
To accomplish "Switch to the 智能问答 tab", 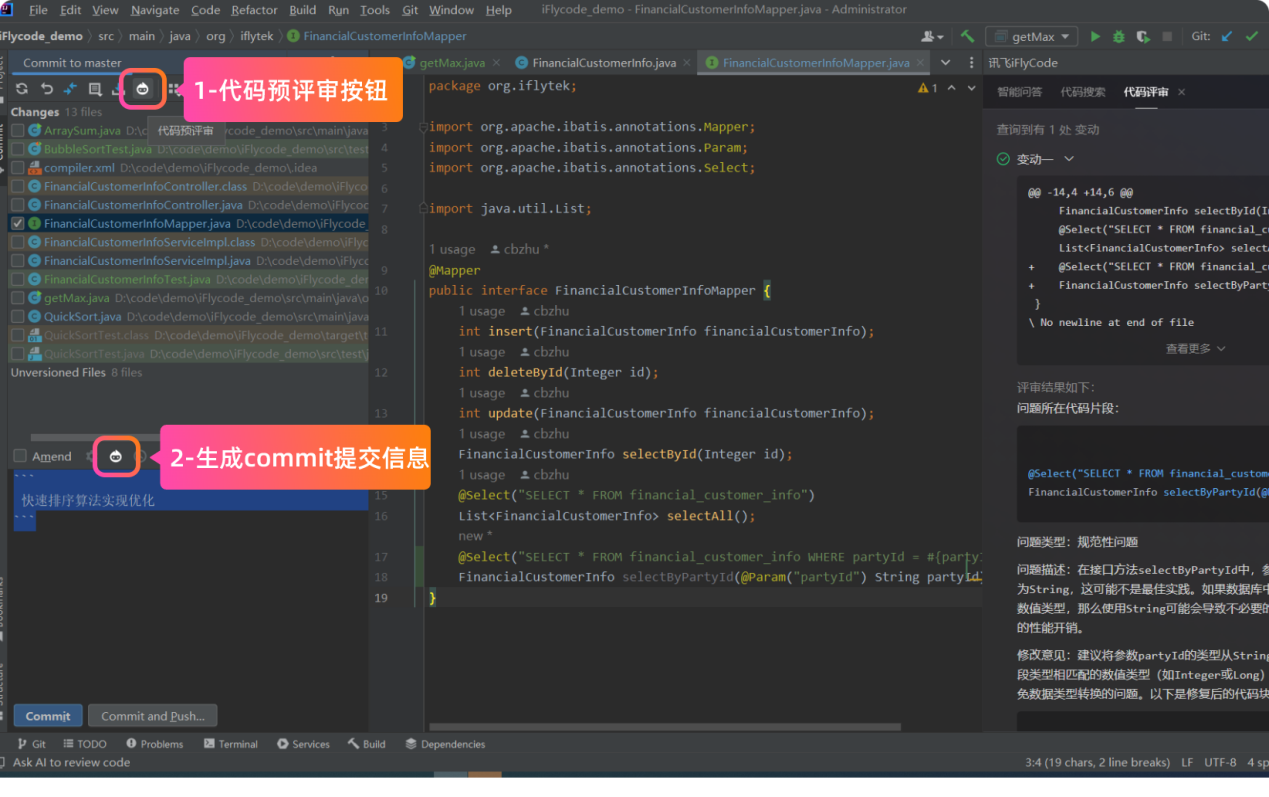I will click(1019, 92).
